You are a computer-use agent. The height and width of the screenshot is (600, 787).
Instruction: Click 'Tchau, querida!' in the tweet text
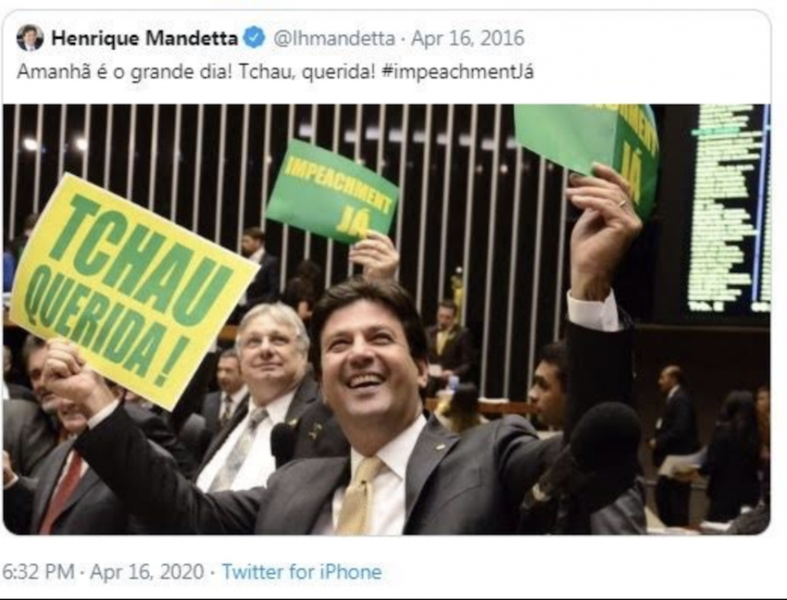pos(307,72)
